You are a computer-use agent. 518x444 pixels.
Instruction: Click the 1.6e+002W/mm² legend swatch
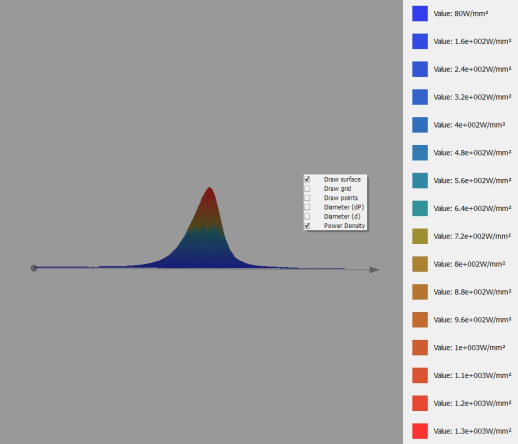[x=420, y=41]
